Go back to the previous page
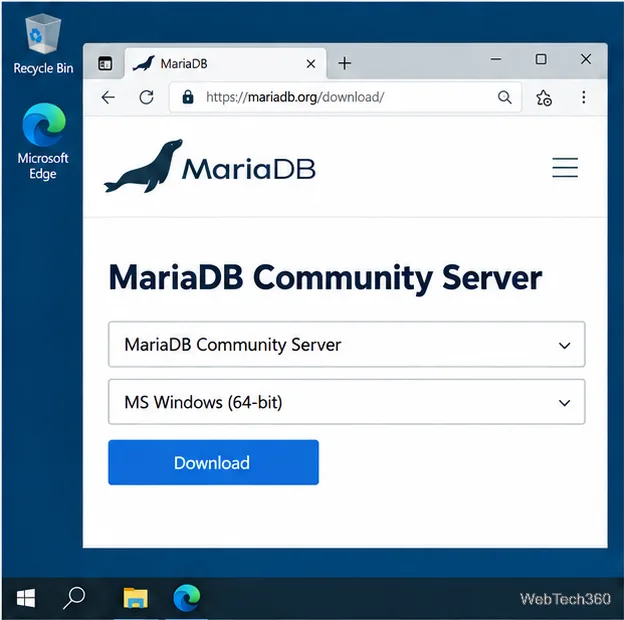 coord(108,97)
